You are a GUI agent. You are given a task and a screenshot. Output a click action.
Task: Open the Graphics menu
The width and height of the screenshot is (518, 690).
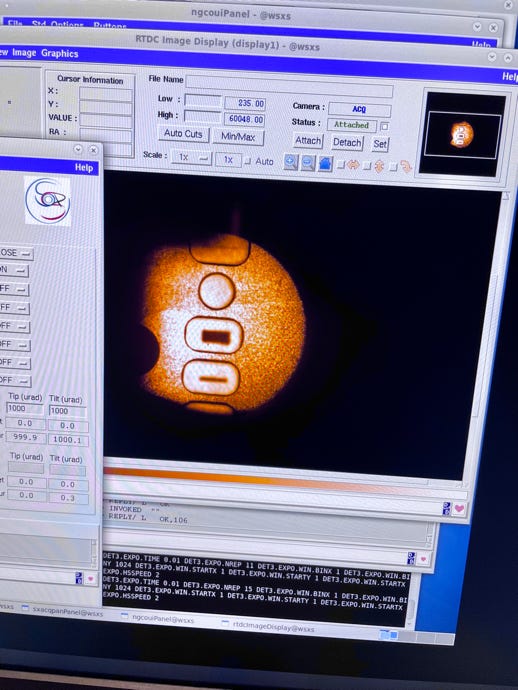(x=59, y=54)
